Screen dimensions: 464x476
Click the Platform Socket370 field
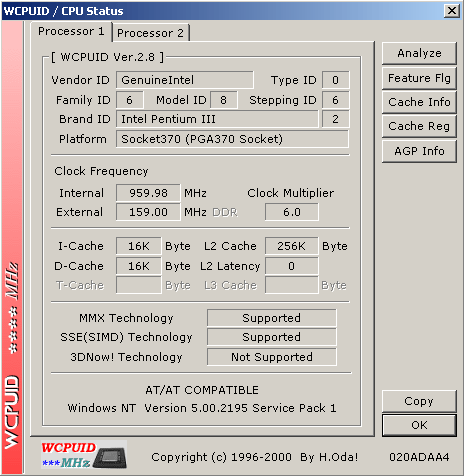pyautogui.click(x=232, y=139)
